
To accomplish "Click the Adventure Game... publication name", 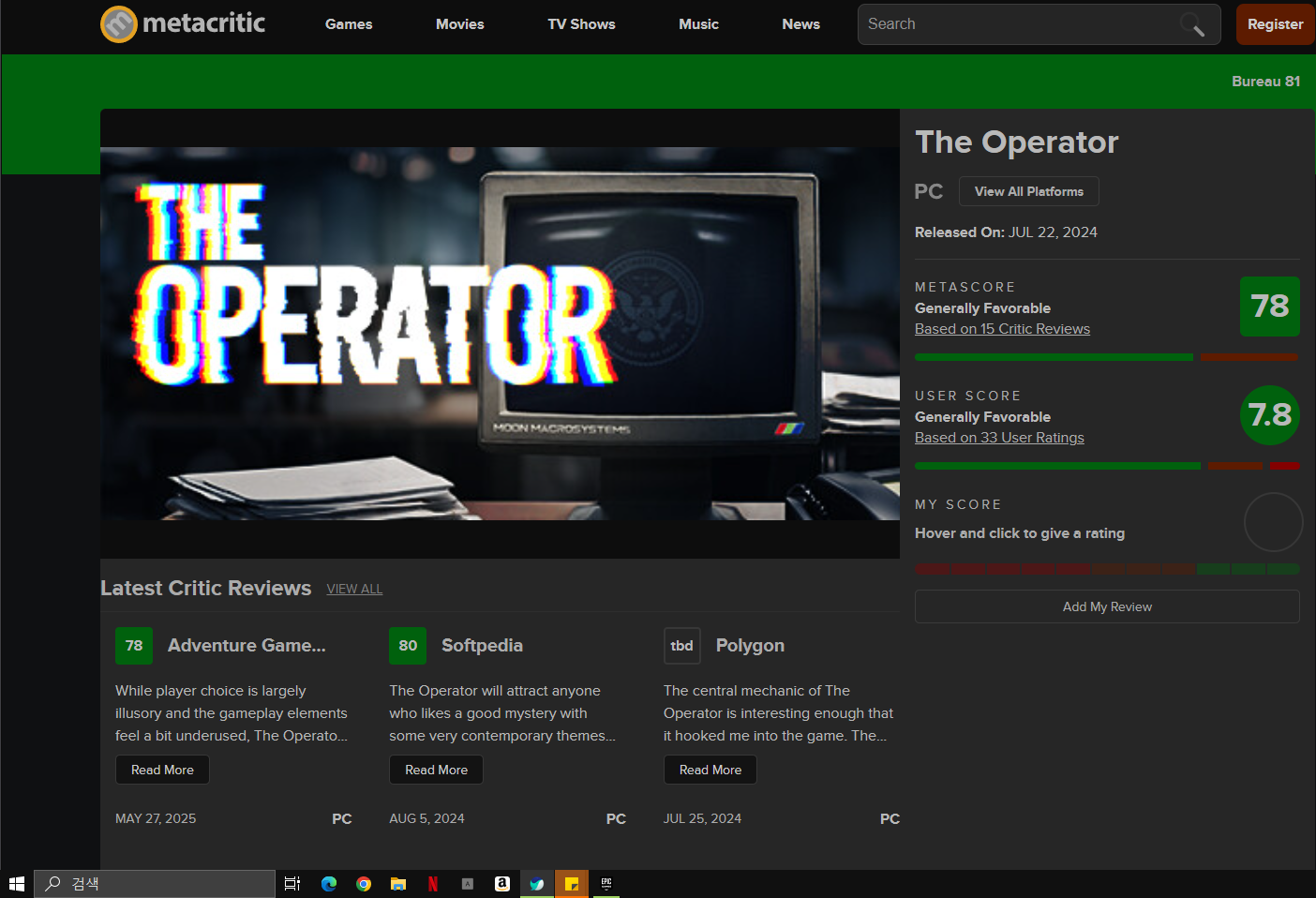I will click(247, 646).
